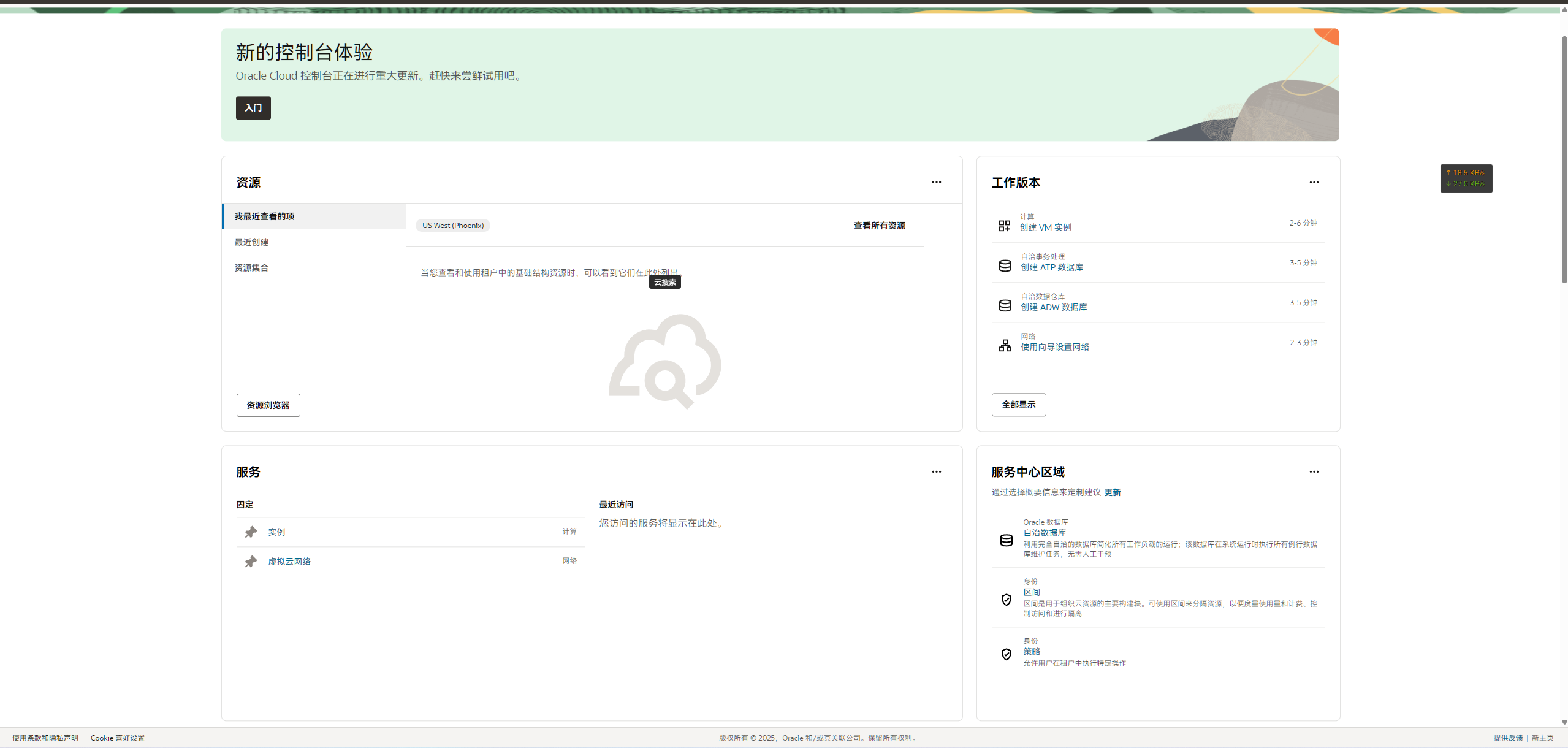This screenshot has height=748, width=1568.
Task: Click the database icon beside 创建 ADW 数据库
Action: (1005, 306)
